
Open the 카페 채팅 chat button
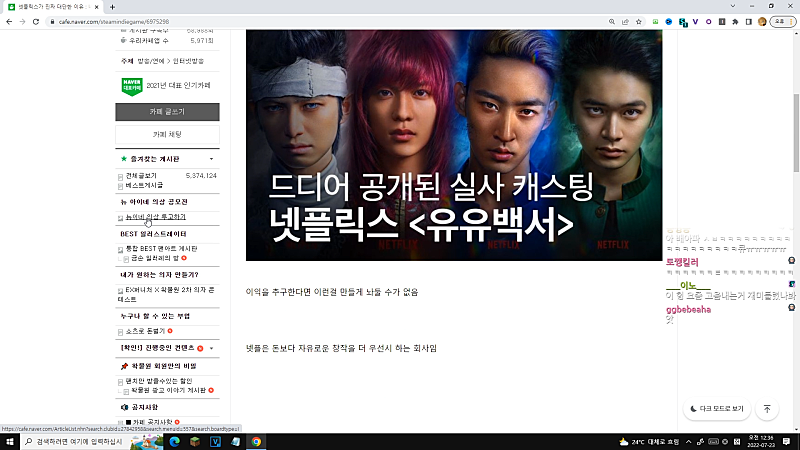pyautogui.click(x=167, y=135)
